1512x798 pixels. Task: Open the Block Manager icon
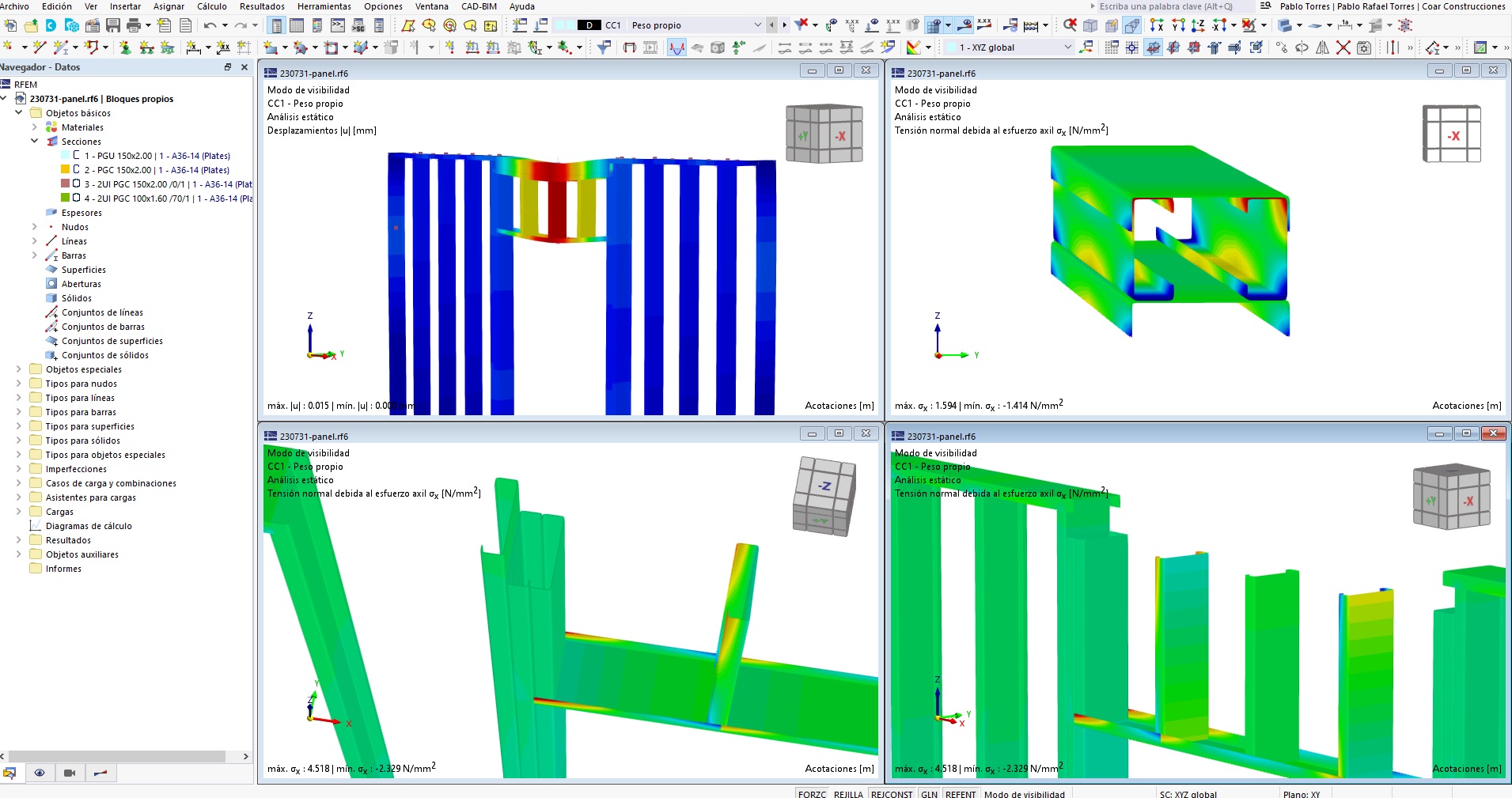[x=72, y=25]
